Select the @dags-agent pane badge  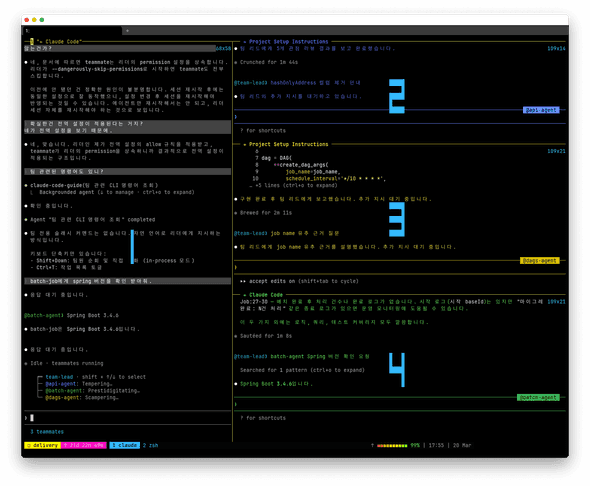540,260
